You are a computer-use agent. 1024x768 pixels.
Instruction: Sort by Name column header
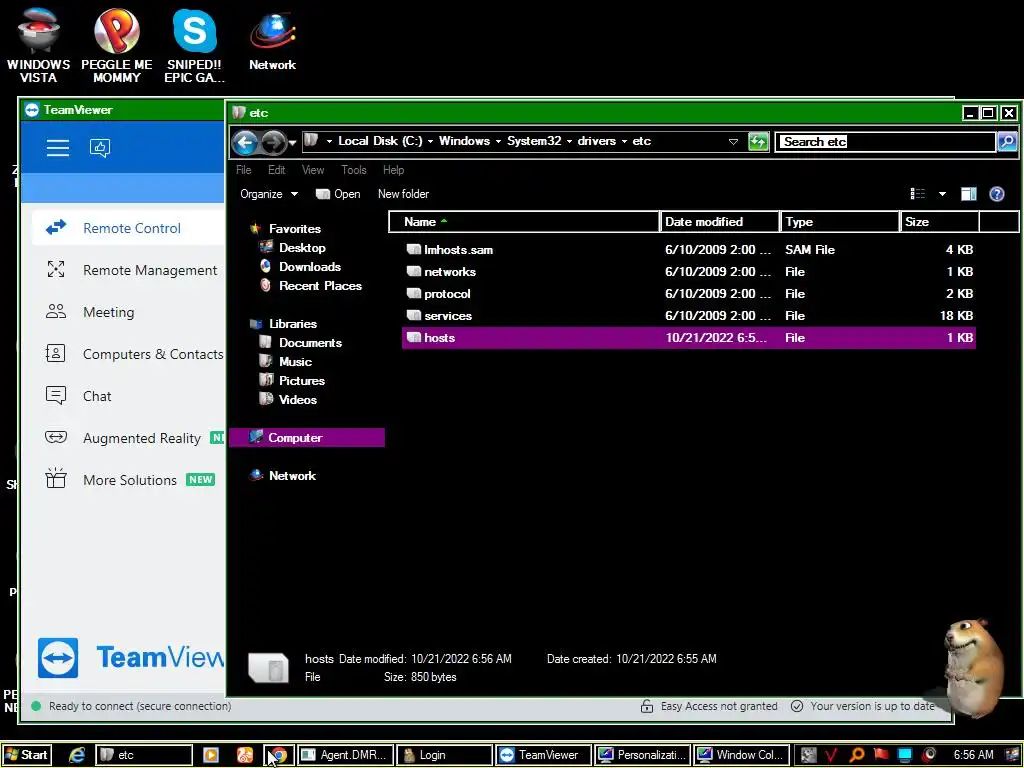point(524,222)
